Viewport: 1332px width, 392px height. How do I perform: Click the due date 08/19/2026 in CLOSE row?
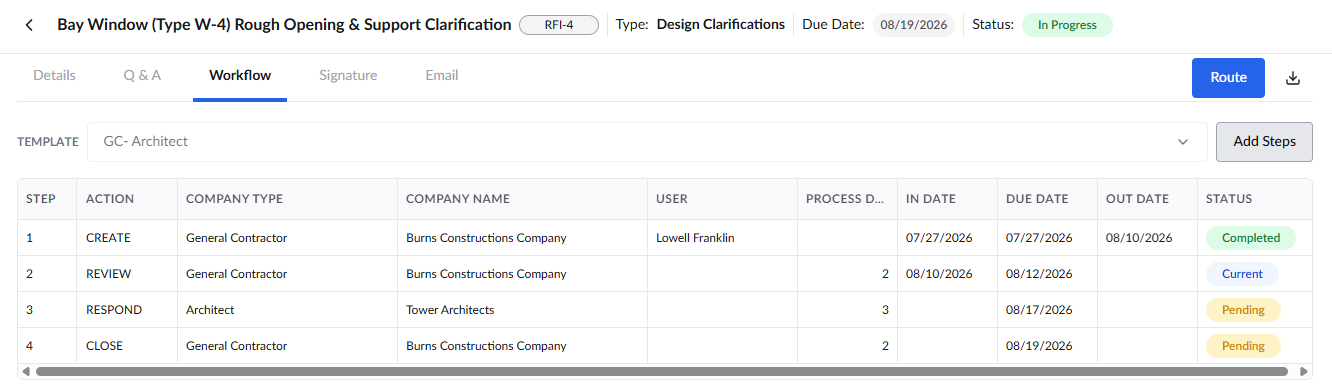(x=1039, y=346)
